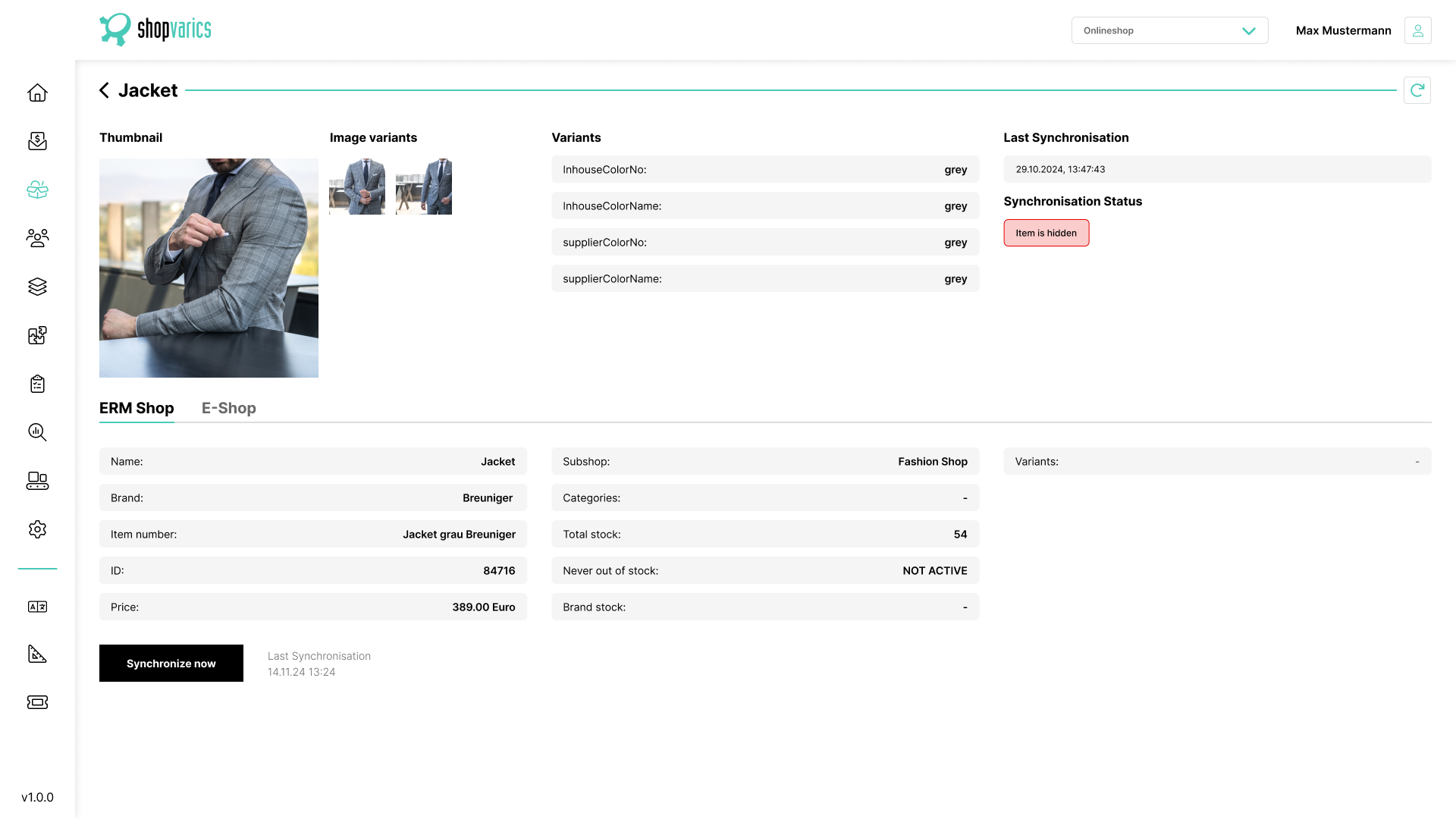Viewport: 1456px width, 819px height.
Task: Open the conveyor belt icon
Action: point(37,481)
